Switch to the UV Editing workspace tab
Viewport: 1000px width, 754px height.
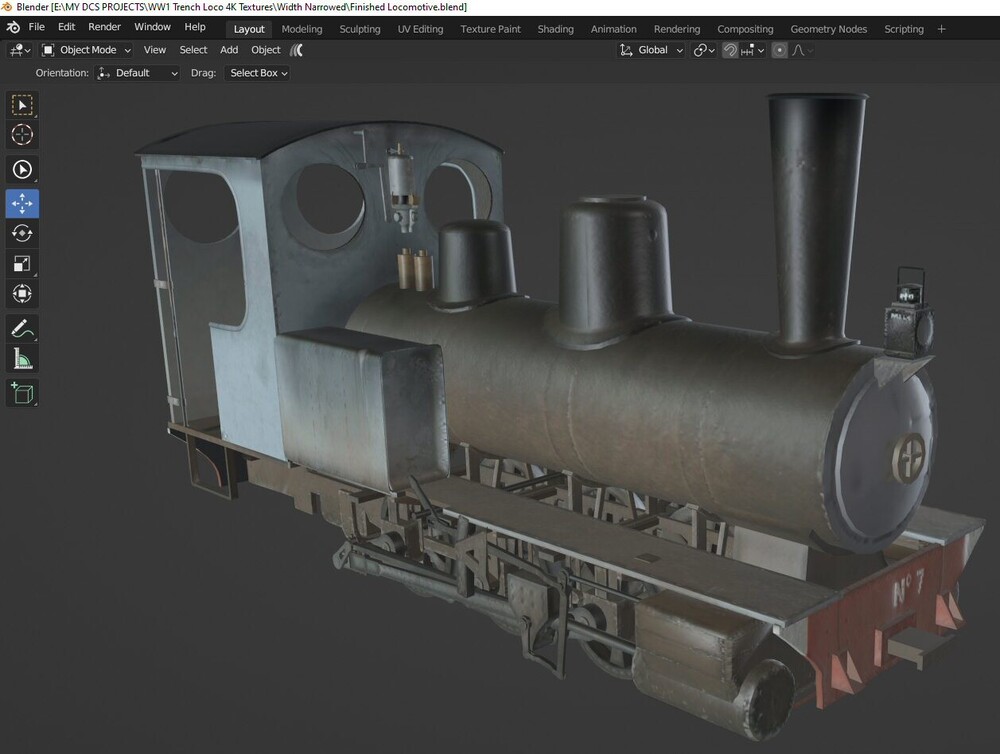pos(420,29)
